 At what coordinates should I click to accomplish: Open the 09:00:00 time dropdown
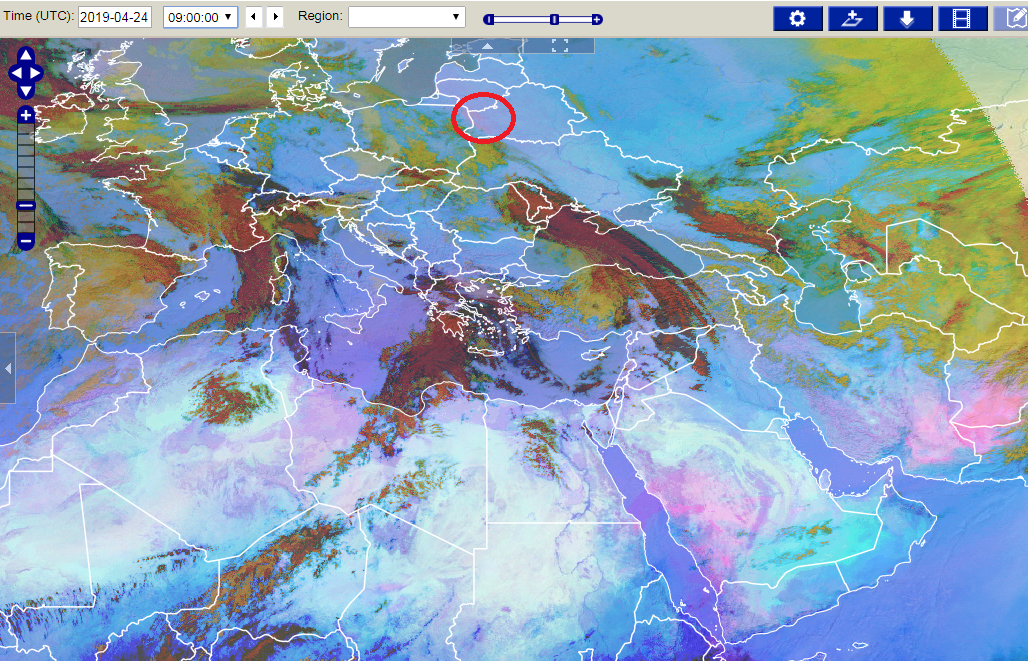click(x=200, y=17)
